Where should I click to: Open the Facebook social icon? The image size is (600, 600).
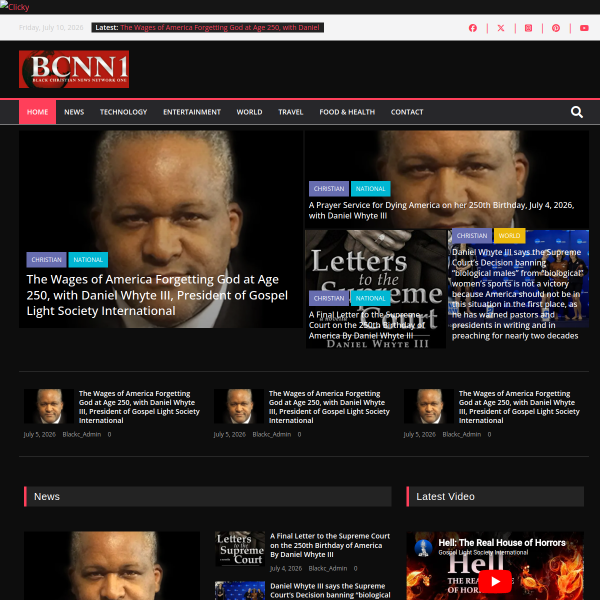click(473, 28)
